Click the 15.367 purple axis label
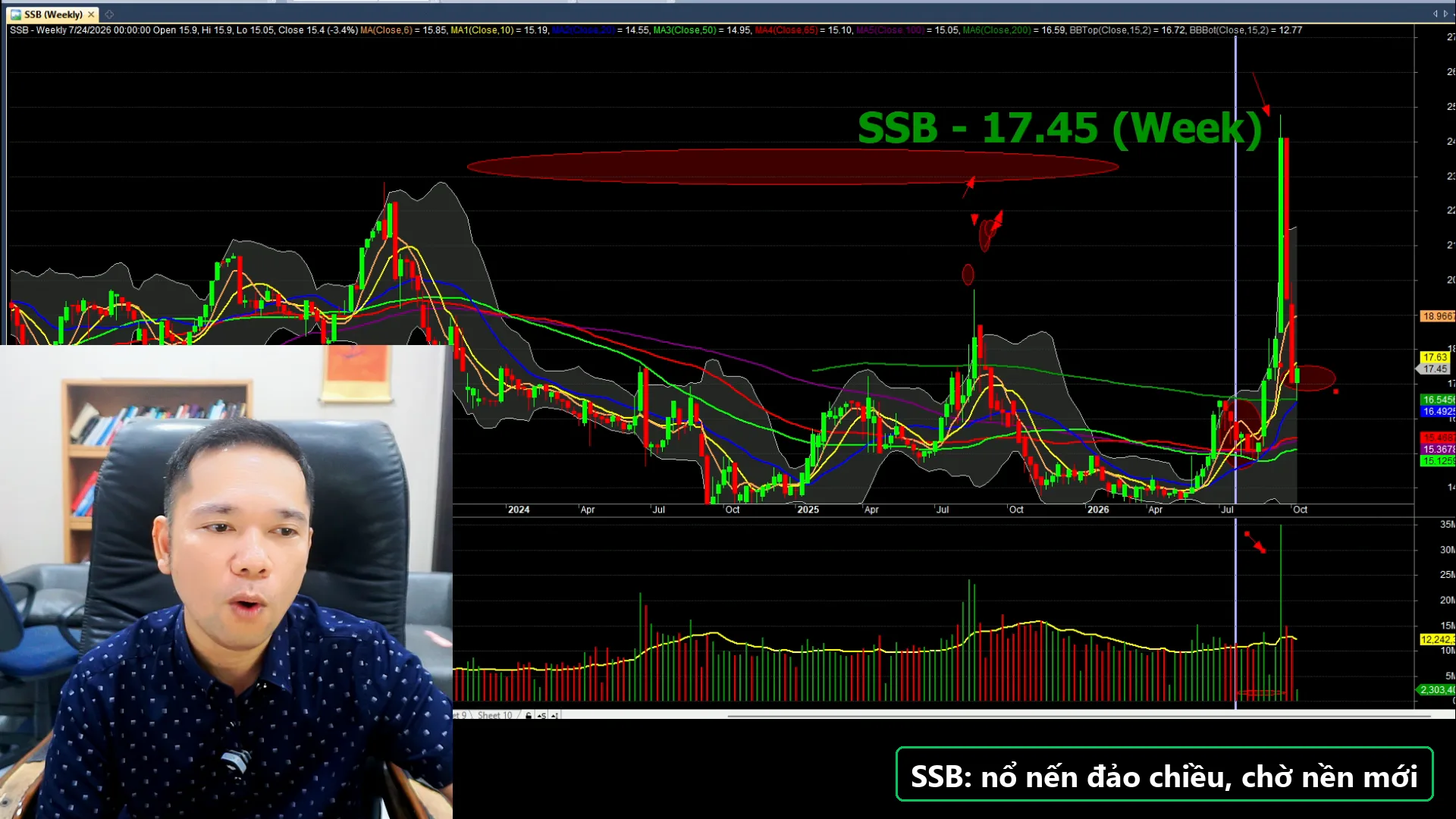This screenshot has height=819, width=1456. click(x=1437, y=450)
